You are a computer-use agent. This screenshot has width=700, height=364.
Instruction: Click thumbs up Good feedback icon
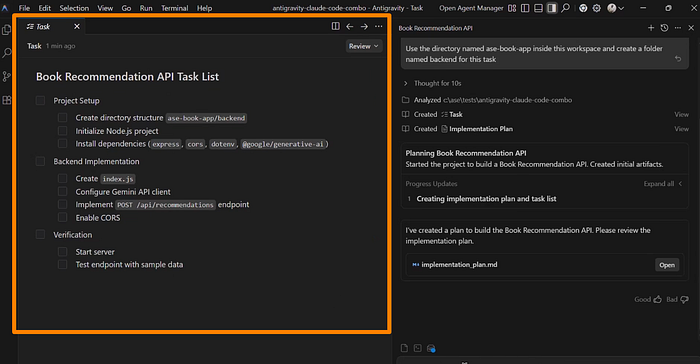click(x=658, y=300)
